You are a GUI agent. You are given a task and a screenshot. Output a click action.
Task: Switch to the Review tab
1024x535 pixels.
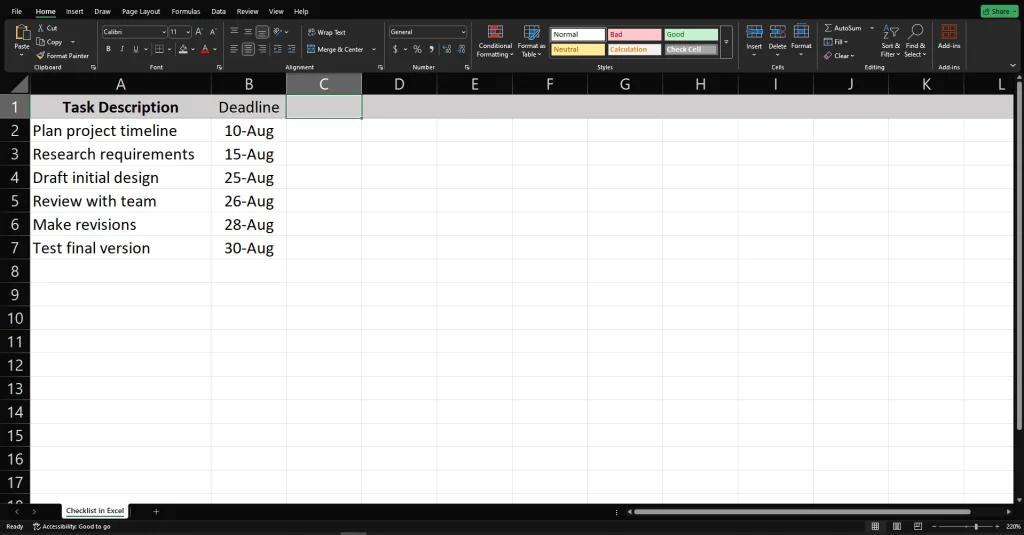point(248,11)
